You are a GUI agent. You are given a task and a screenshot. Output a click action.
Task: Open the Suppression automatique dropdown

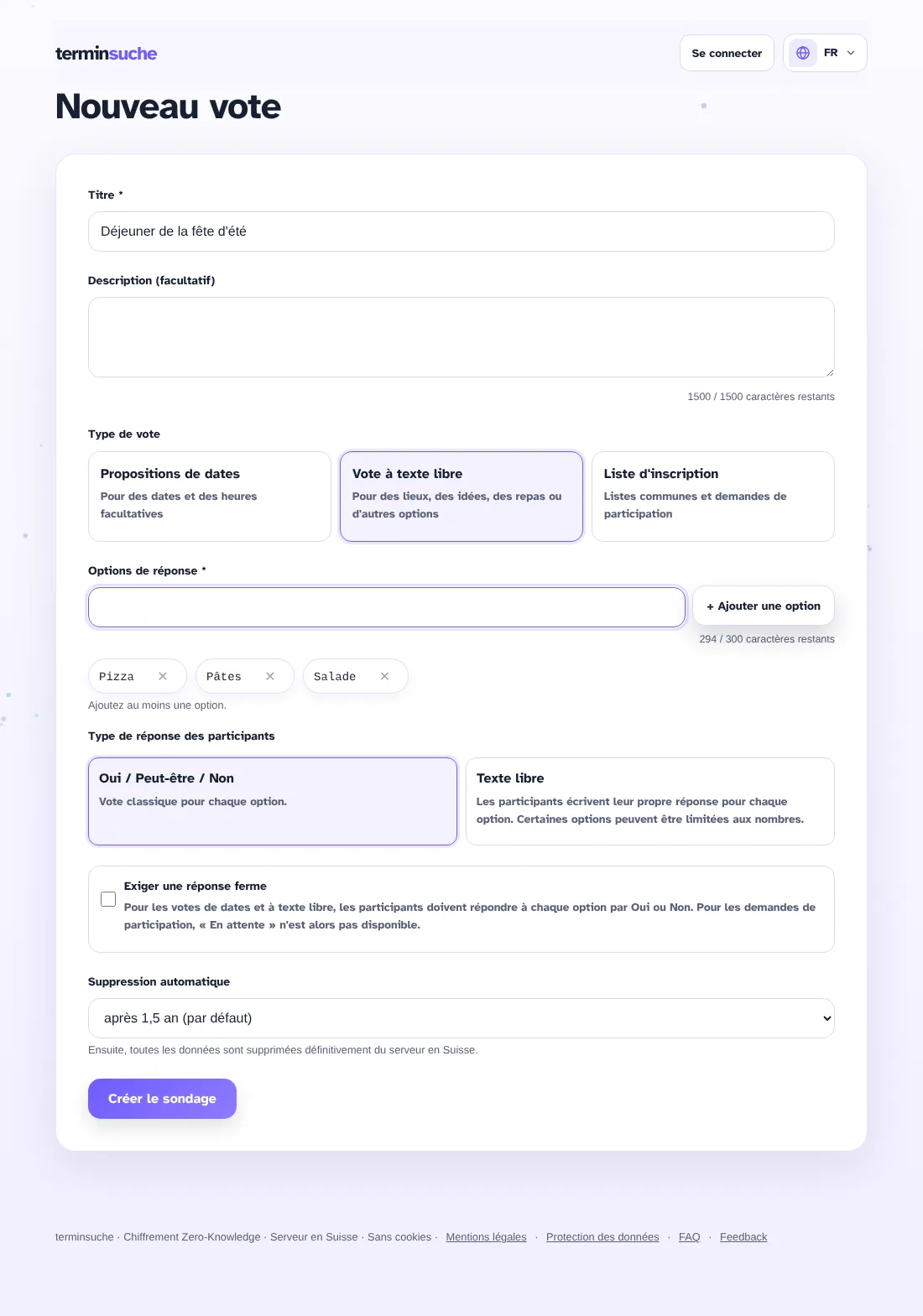click(x=461, y=1018)
